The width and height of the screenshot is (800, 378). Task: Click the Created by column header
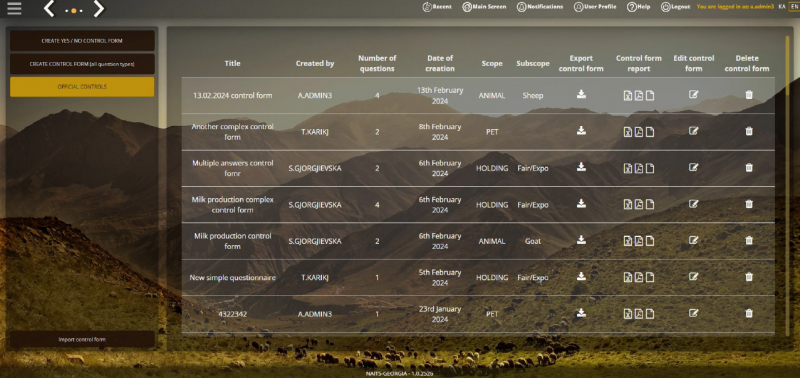pyautogui.click(x=315, y=63)
